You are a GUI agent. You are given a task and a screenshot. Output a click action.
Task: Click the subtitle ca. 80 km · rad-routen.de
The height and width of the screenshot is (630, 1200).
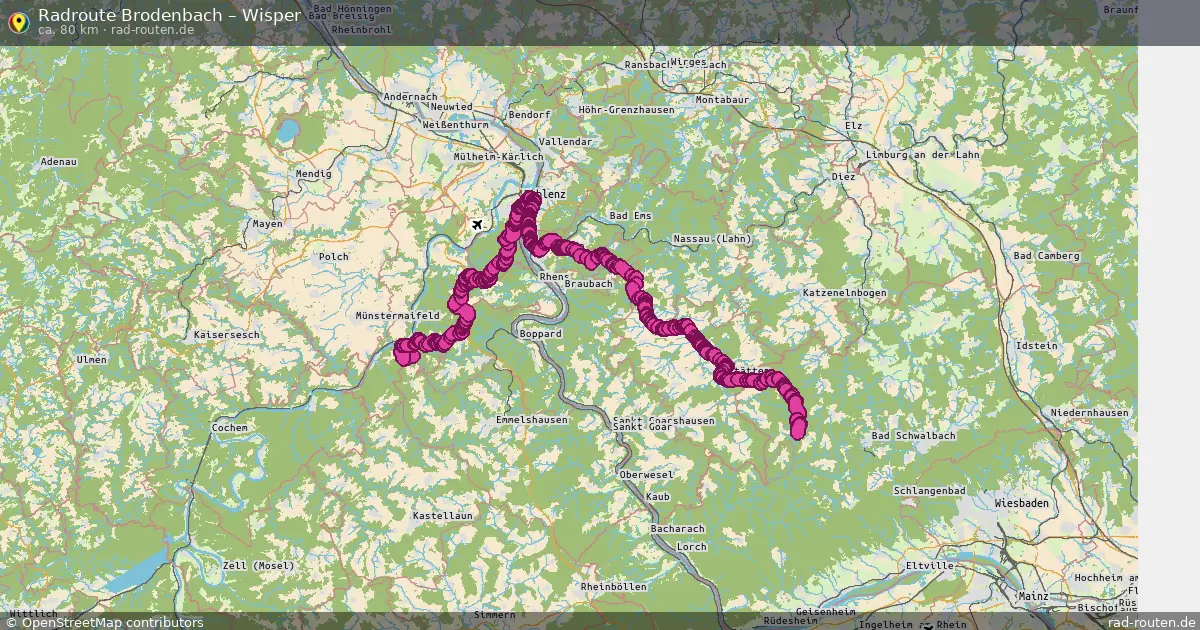coord(116,30)
